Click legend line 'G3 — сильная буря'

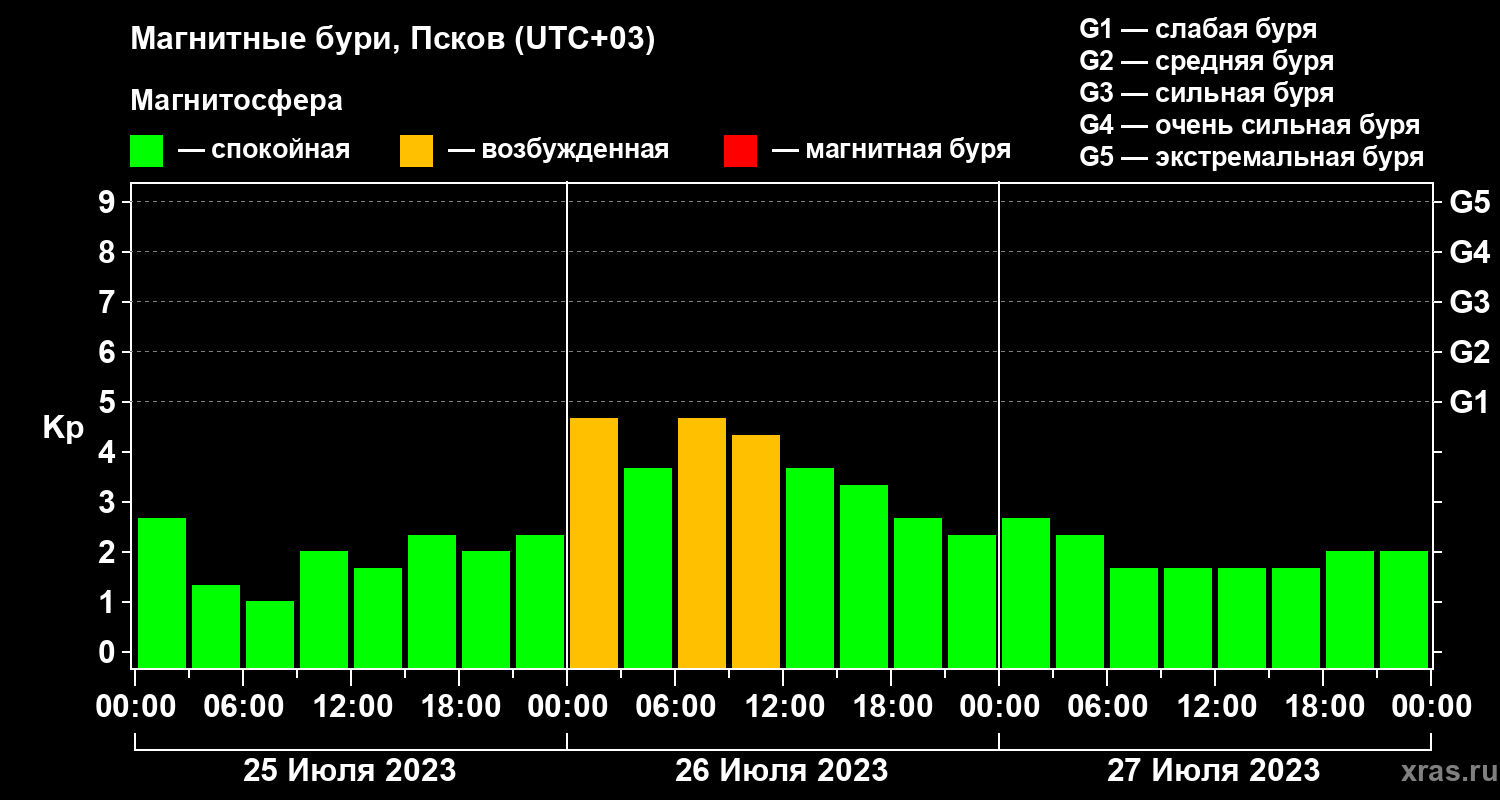pos(1206,93)
